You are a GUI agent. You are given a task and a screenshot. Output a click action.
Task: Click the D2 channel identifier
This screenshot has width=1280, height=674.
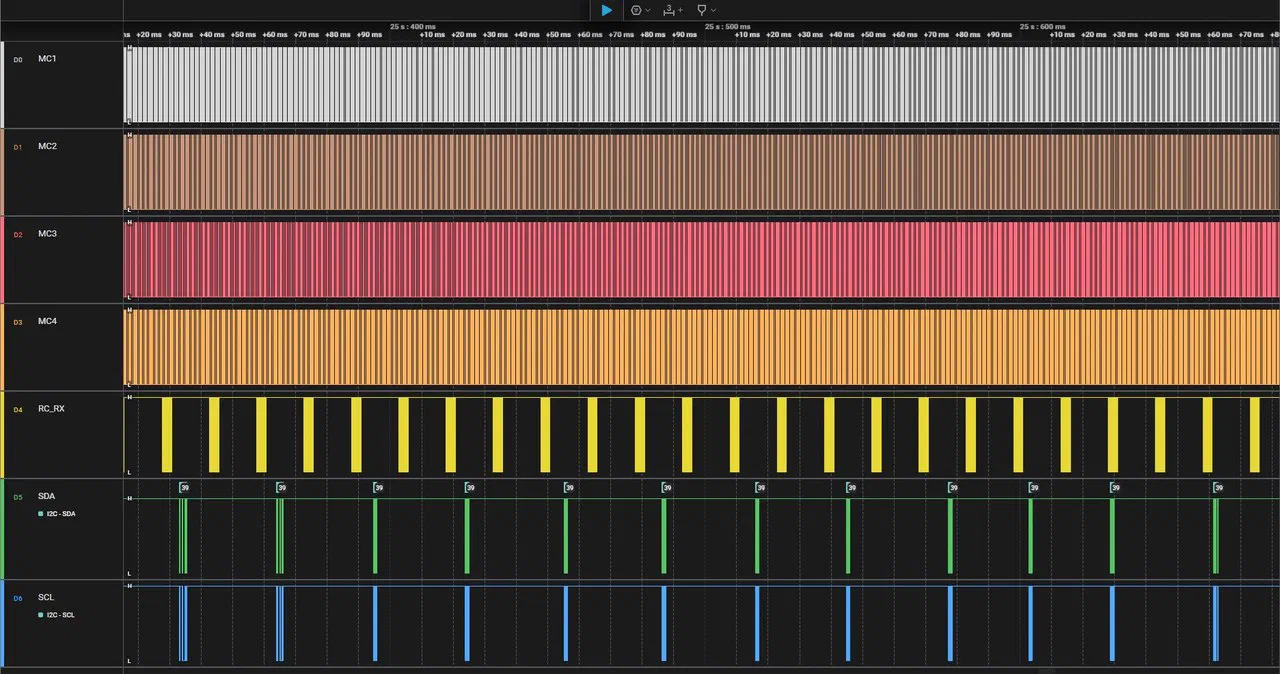pyautogui.click(x=17, y=235)
